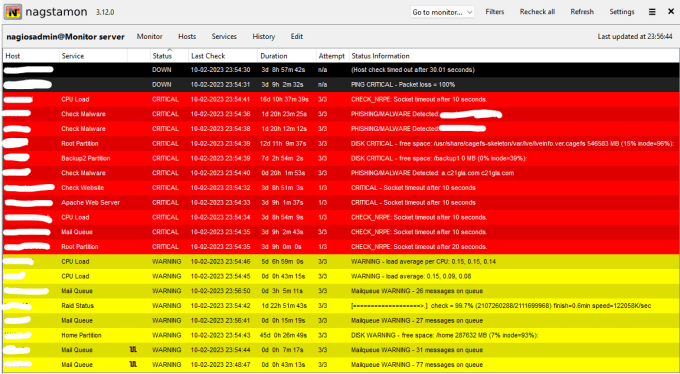The image size is (680, 374).
Task: Click the Nagstamon logo icon
Action: click(13, 12)
